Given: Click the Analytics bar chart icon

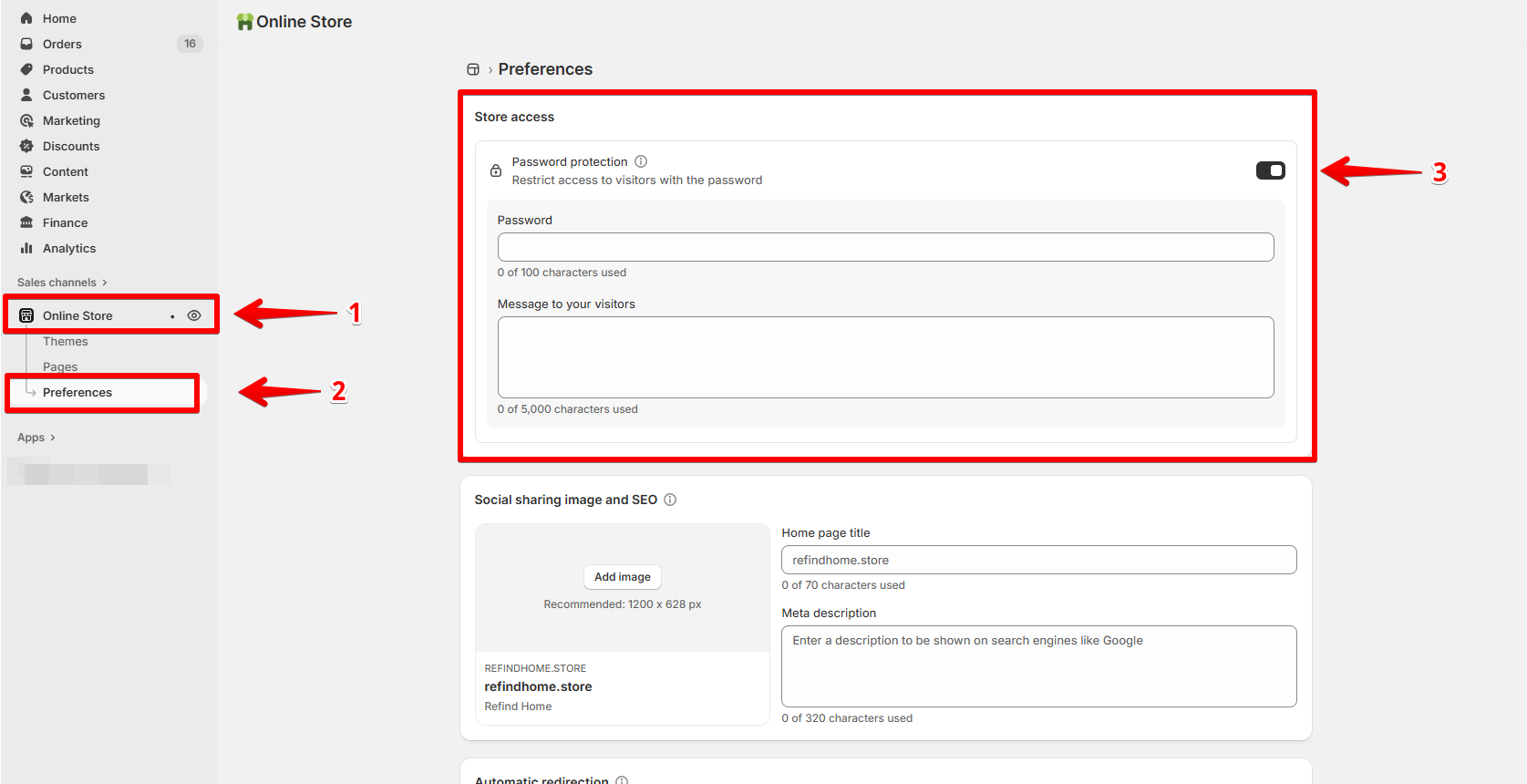Looking at the screenshot, I should (26, 248).
